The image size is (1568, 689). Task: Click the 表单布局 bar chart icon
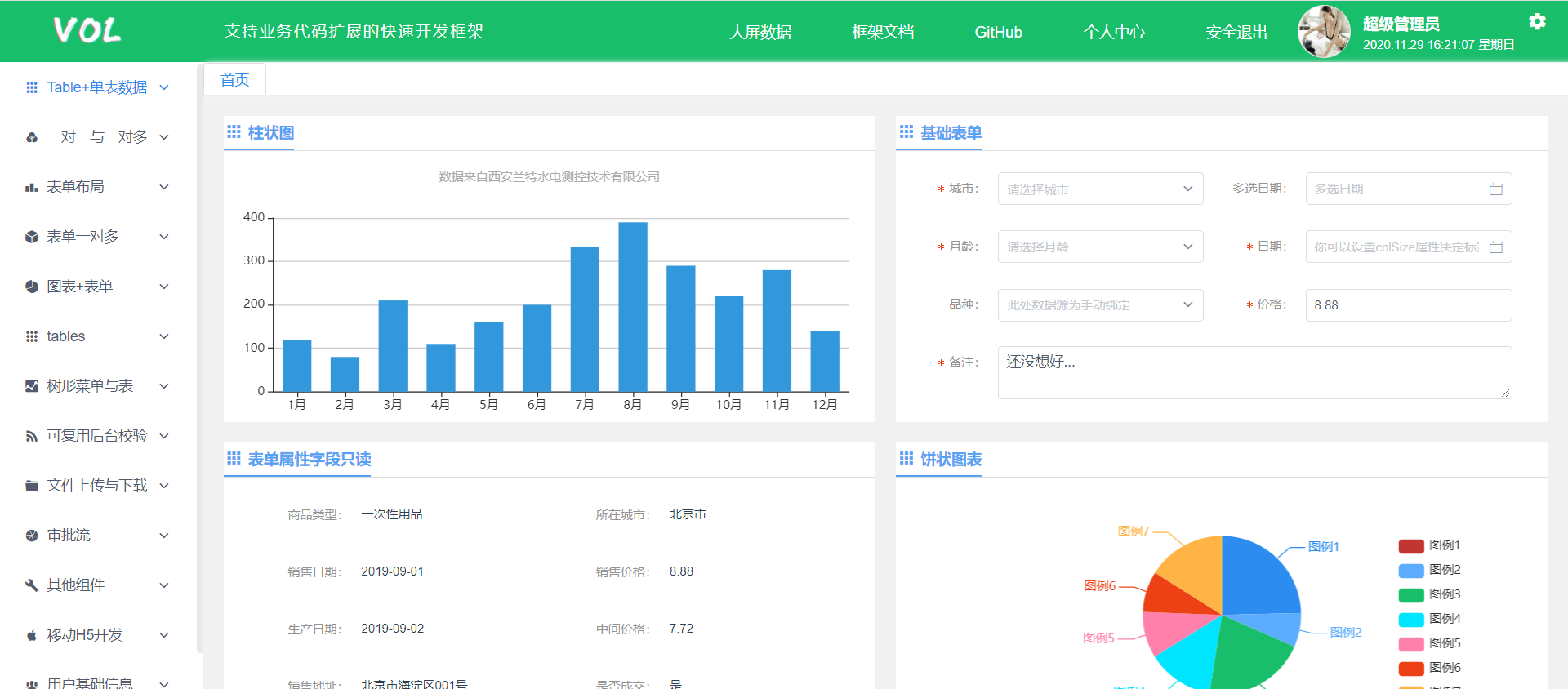click(32, 187)
